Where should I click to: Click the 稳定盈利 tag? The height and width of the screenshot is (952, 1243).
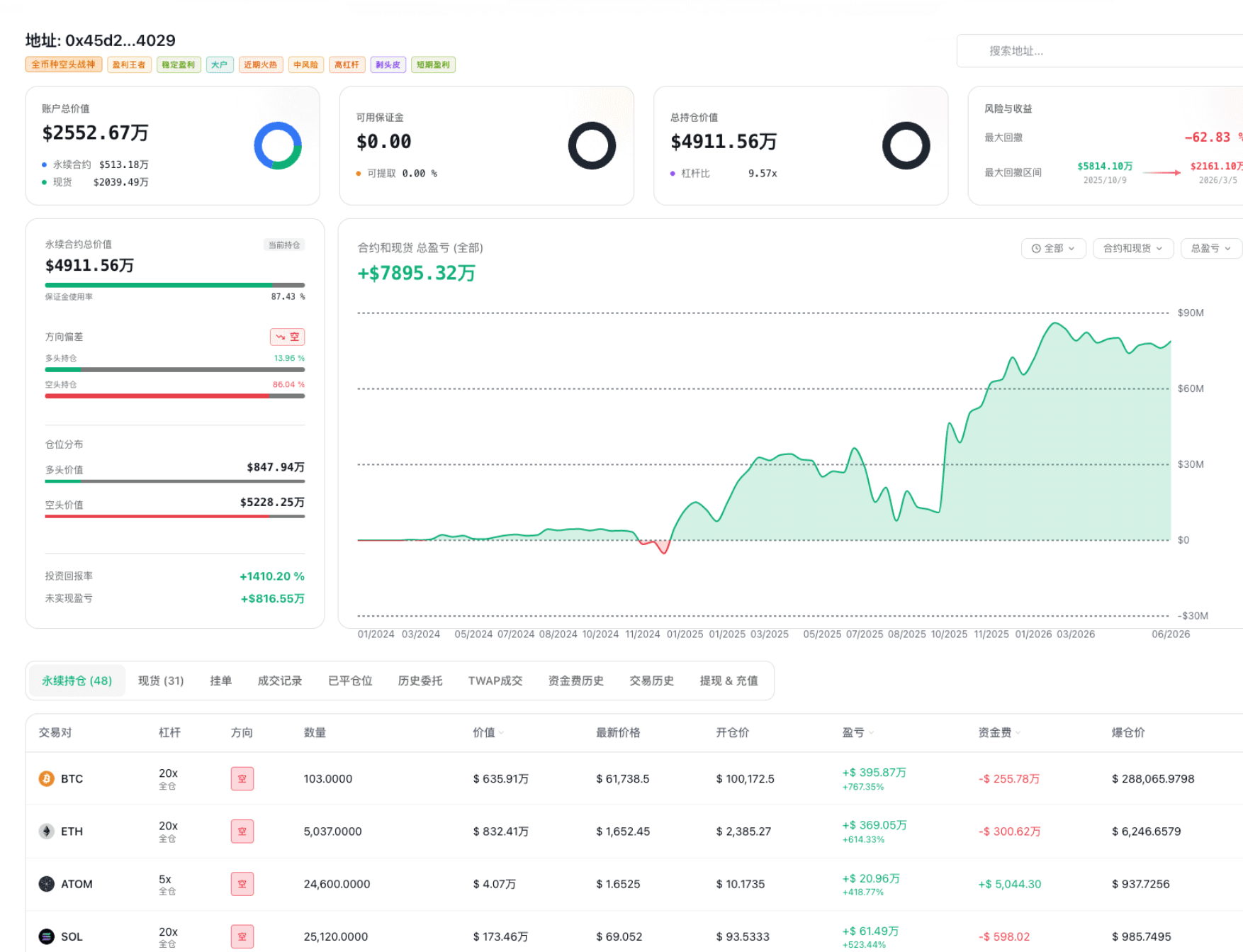point(179,65)
